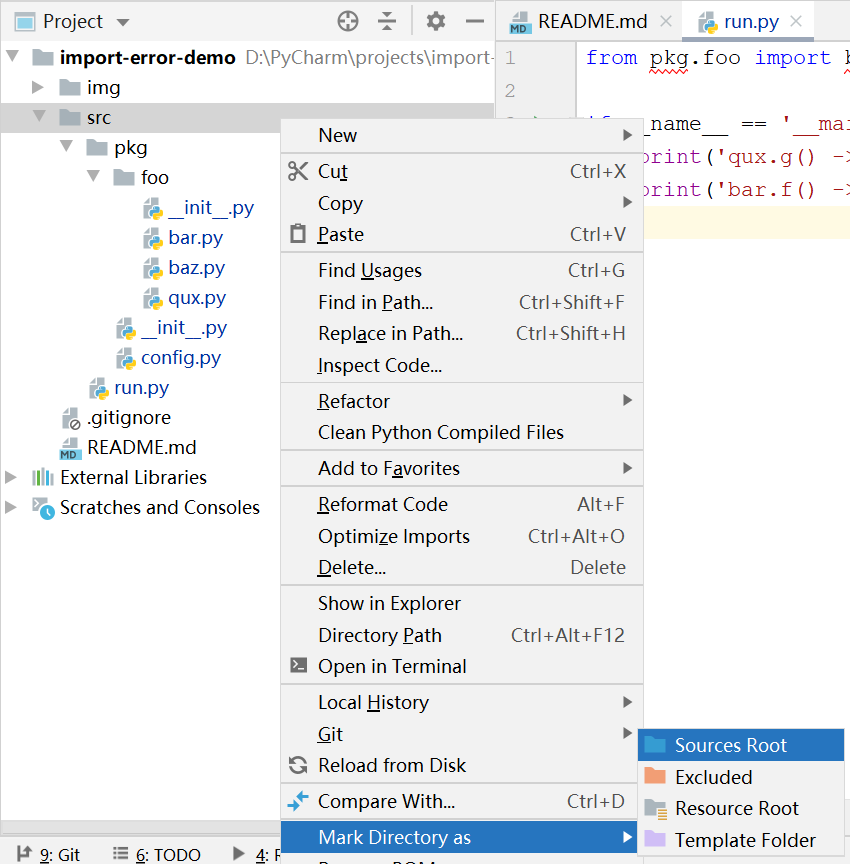
Task: Click the Paste clipboard icon
Action: tap(298, 234)
